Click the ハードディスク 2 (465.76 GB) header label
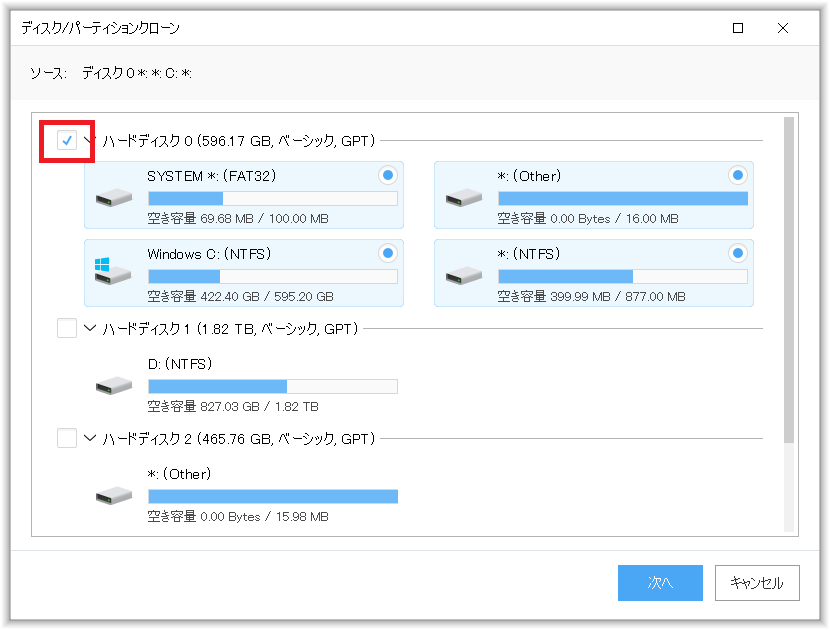This screenshot has height=630, width=830. 239,439
